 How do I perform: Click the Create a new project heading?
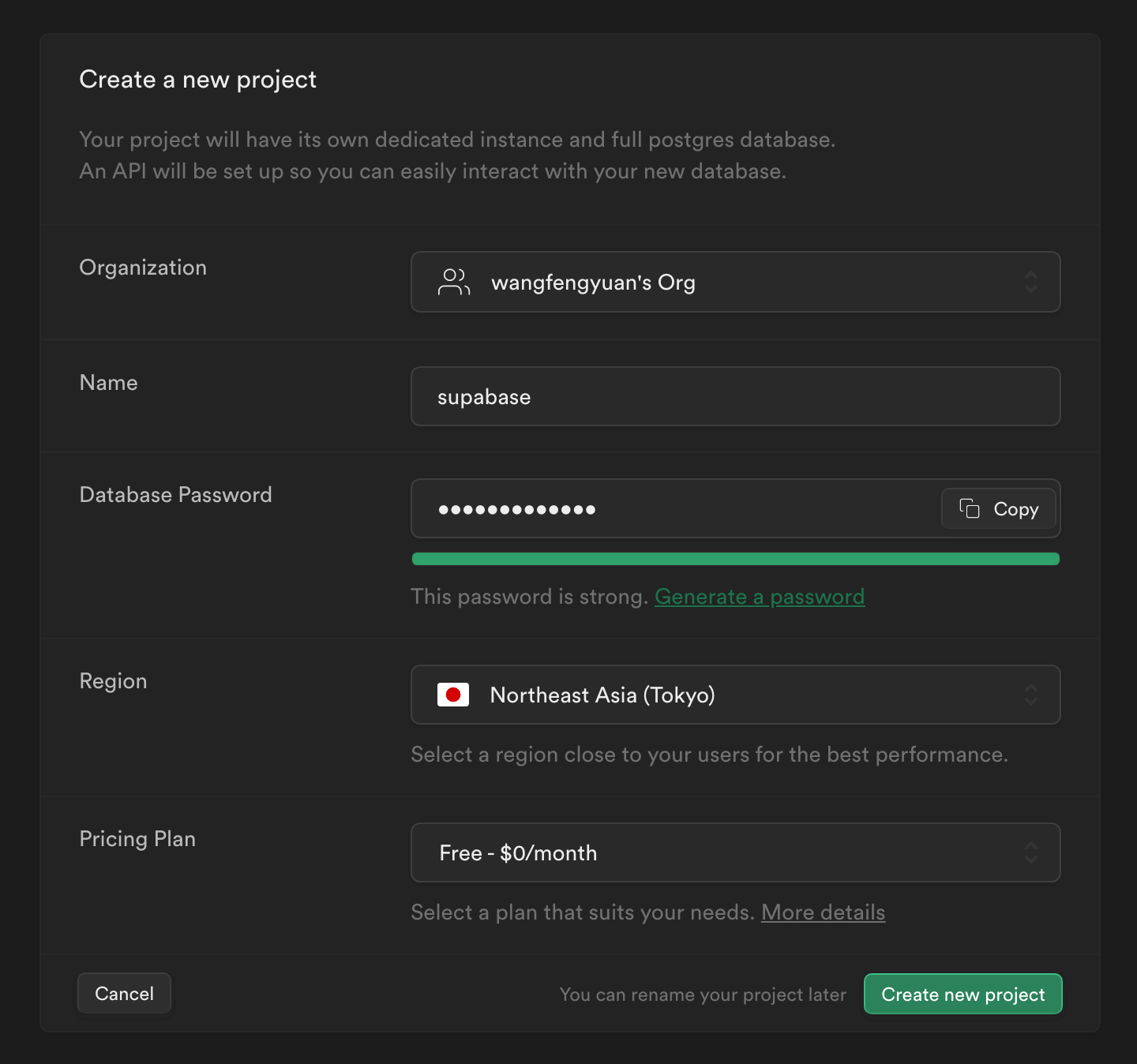(197, 80)
